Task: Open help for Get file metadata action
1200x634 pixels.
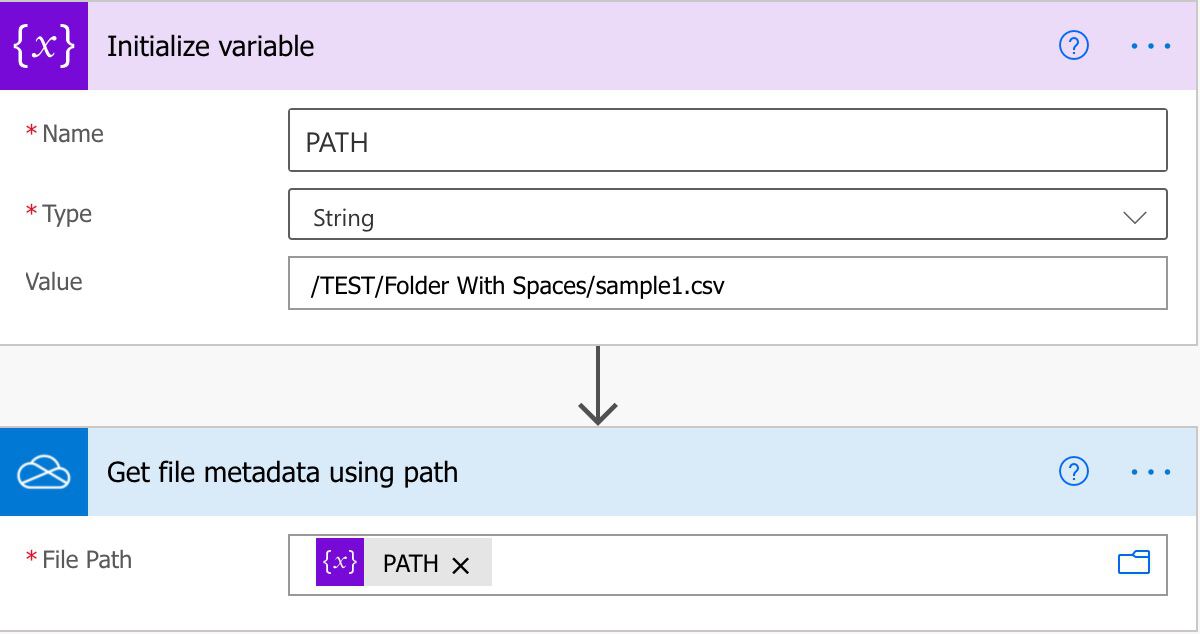Action: click(x=1073, y=471)
